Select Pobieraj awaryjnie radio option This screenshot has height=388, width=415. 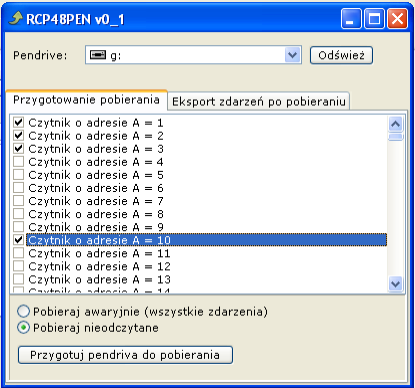click(x=23, y=311)
